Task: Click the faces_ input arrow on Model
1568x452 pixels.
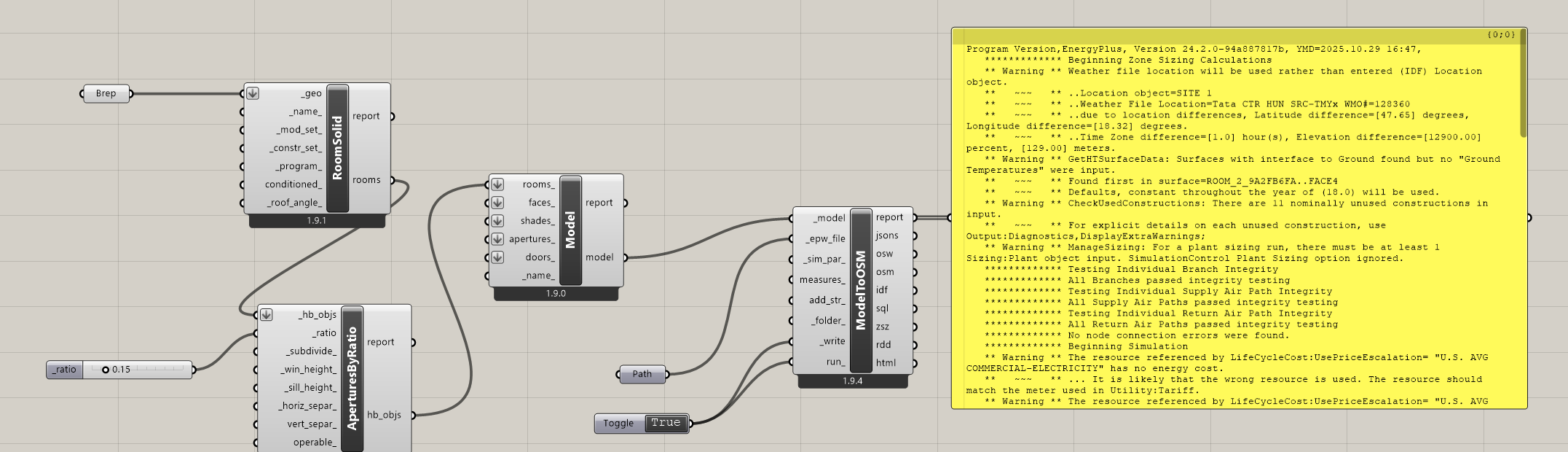Action: 497,203
